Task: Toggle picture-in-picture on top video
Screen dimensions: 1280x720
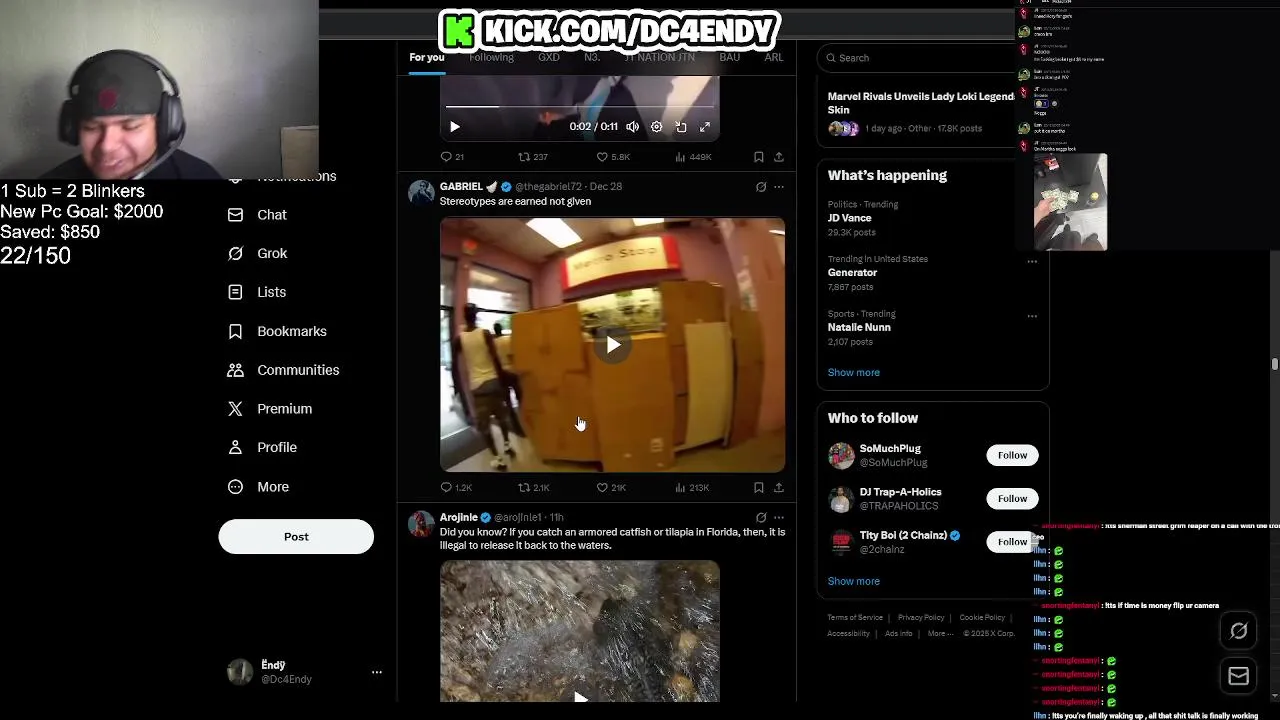Action: 681,127
